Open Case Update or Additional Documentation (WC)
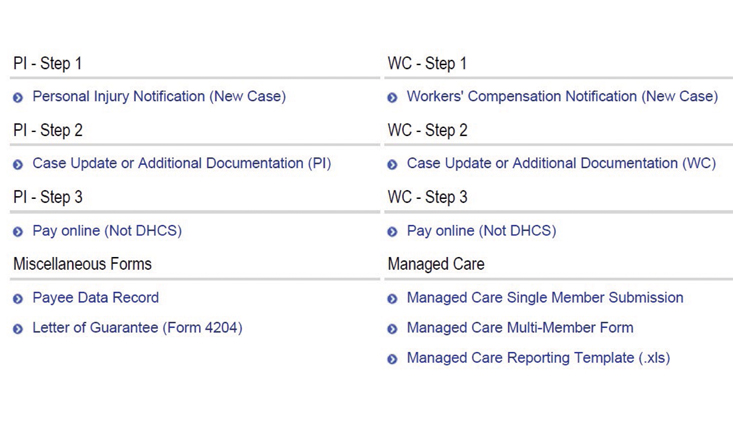 point(560,163)
